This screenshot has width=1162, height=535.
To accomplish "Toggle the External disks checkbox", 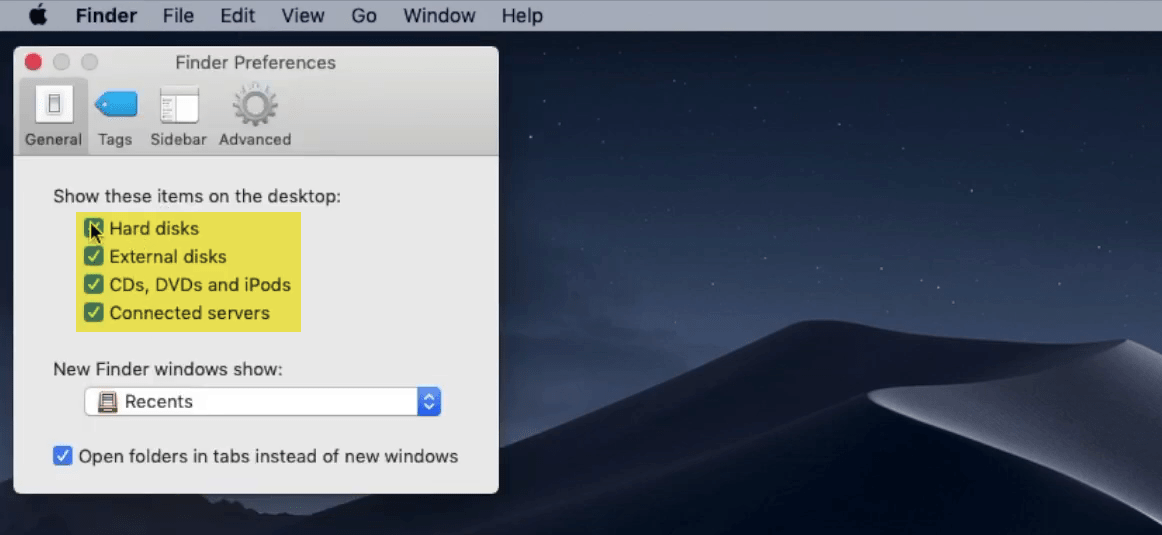I will click(x=93, y=256).
